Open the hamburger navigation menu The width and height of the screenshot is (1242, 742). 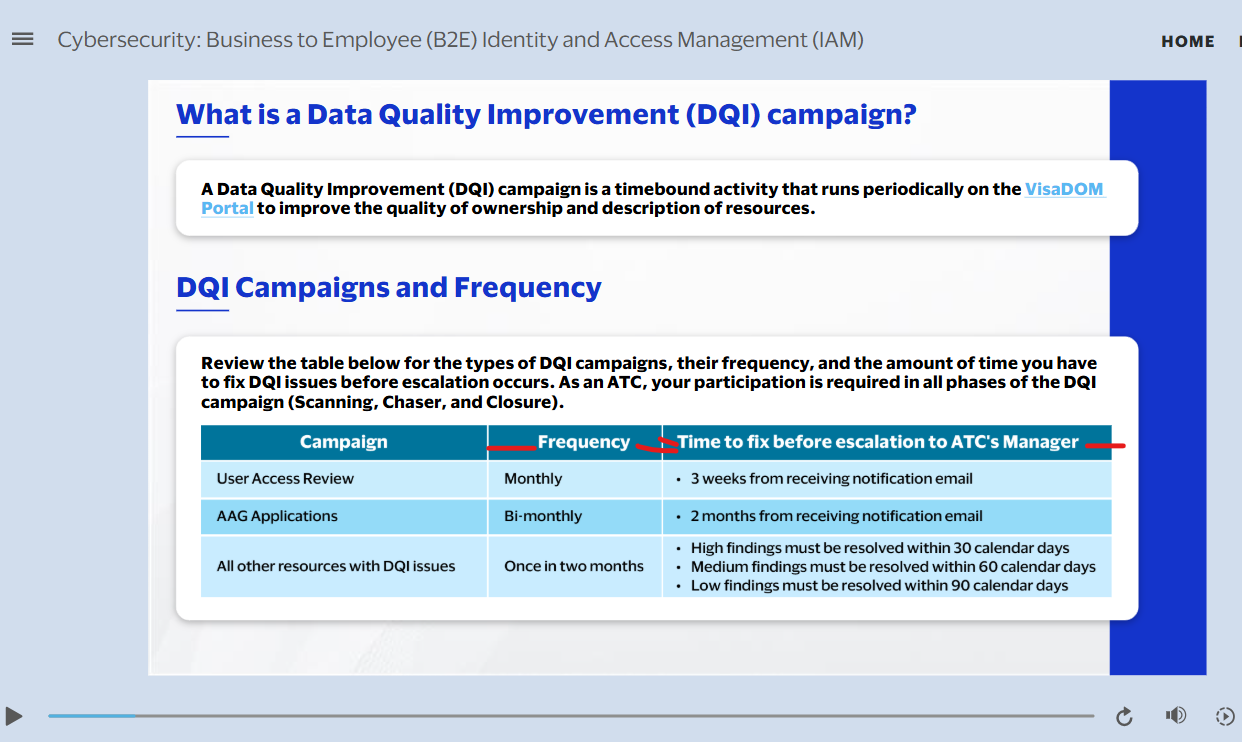click(x=22, y=39)
